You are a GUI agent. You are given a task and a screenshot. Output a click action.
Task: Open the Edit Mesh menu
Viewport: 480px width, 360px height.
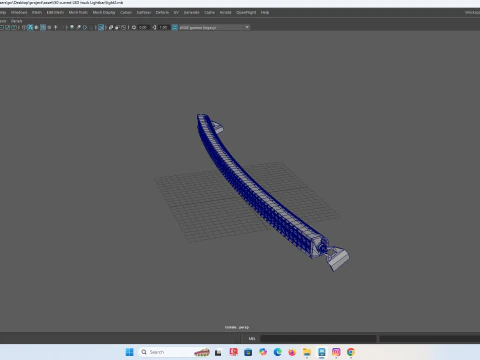pos(55,12)
